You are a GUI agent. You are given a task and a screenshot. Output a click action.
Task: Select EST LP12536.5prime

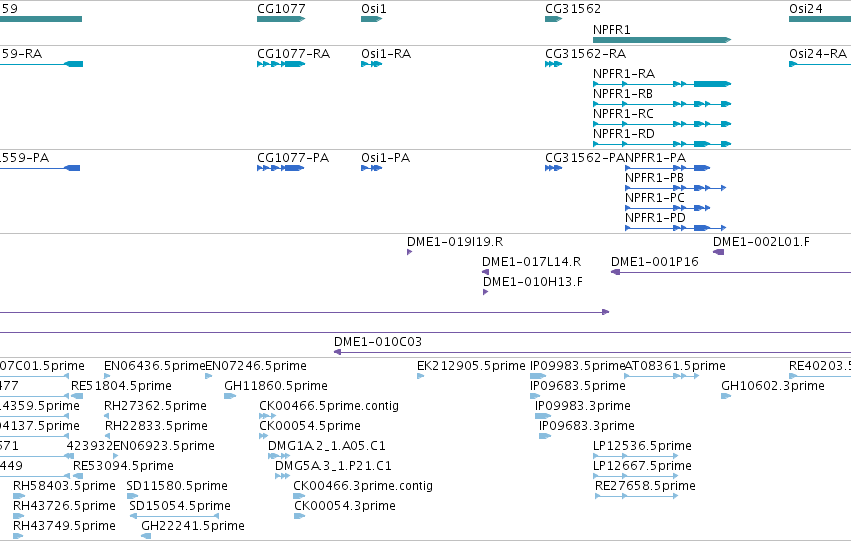[636, 456]
